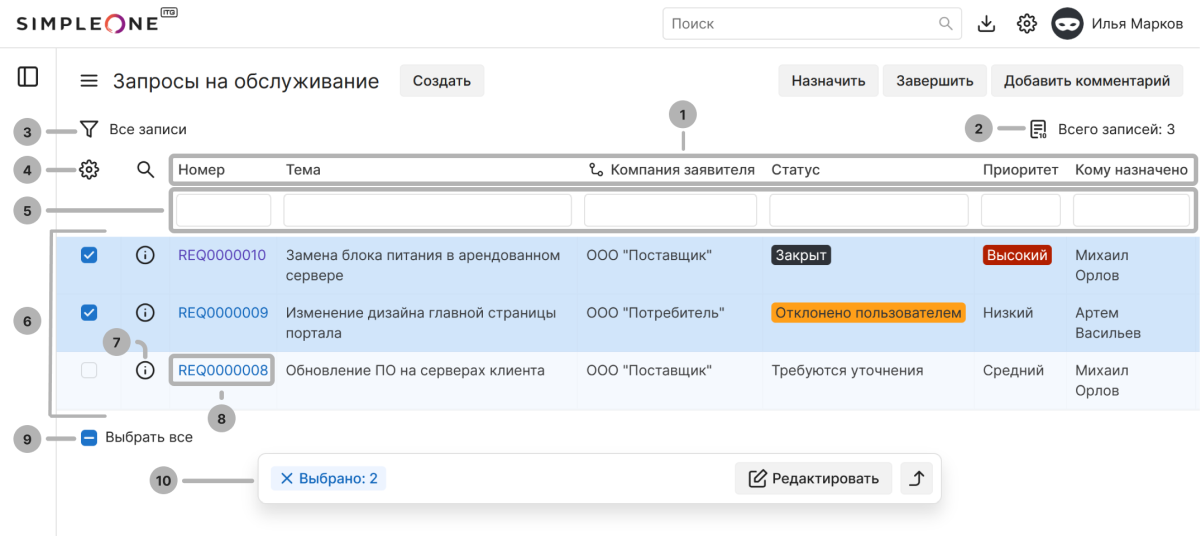The width and height of the screenshot is (1200, 536).
Task: Click Изменение дизайна главной страницы subject
Action: point(421,322)
